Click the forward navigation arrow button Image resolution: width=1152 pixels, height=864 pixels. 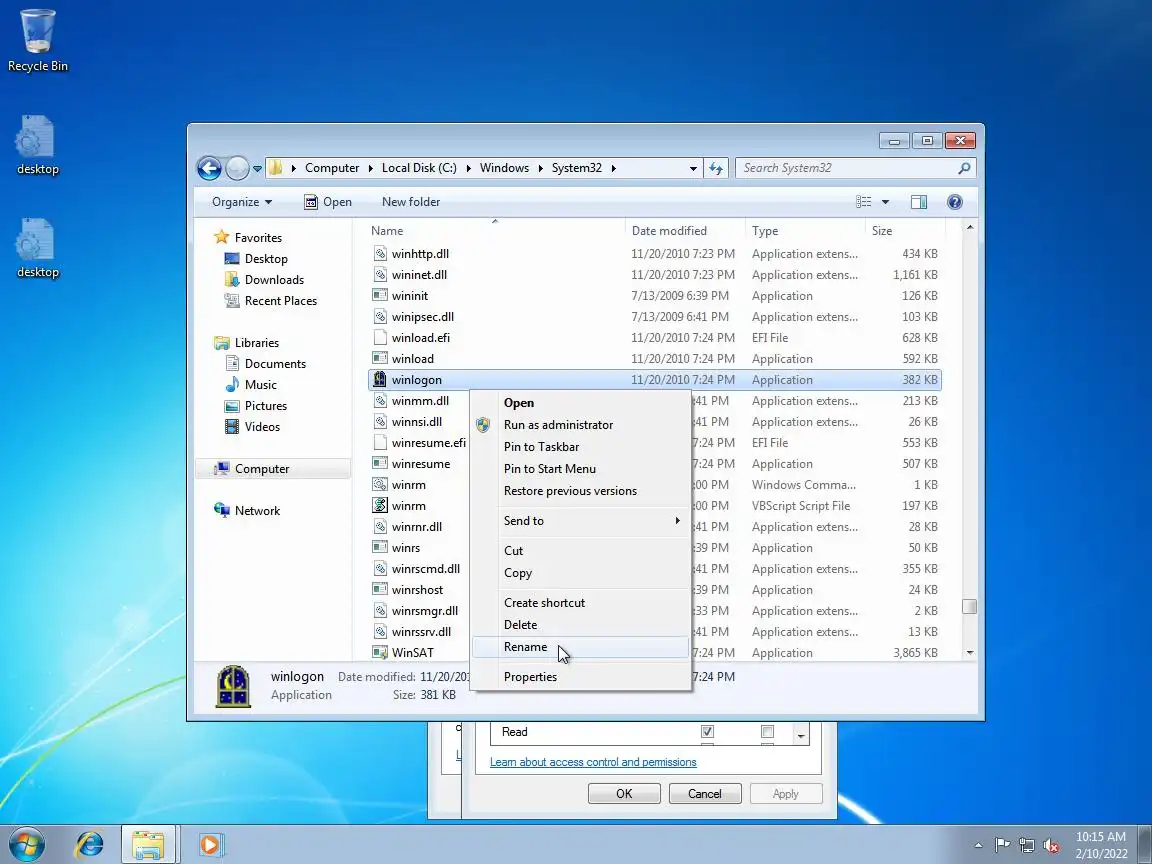237,168
